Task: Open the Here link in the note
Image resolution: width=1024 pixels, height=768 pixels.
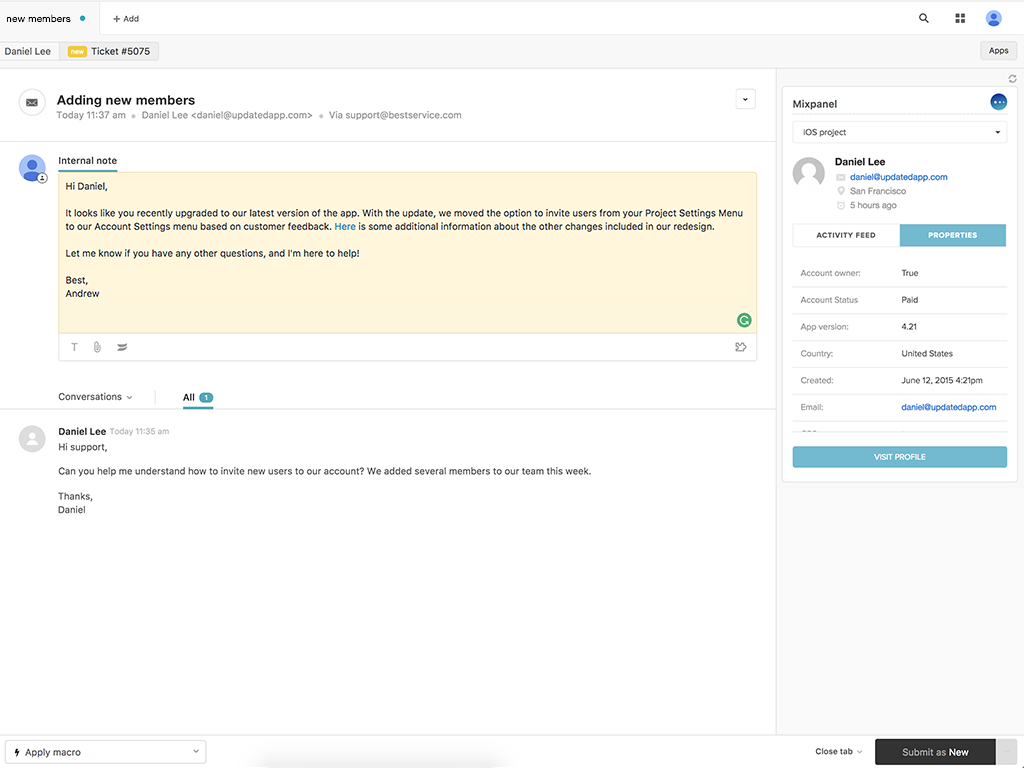Action: pos(344,227)
